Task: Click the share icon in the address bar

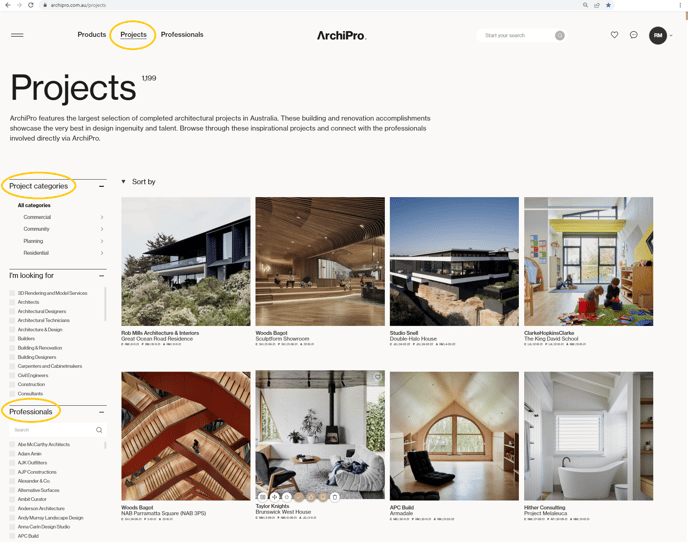Action: pyautogui.click(x=597, y=5)
